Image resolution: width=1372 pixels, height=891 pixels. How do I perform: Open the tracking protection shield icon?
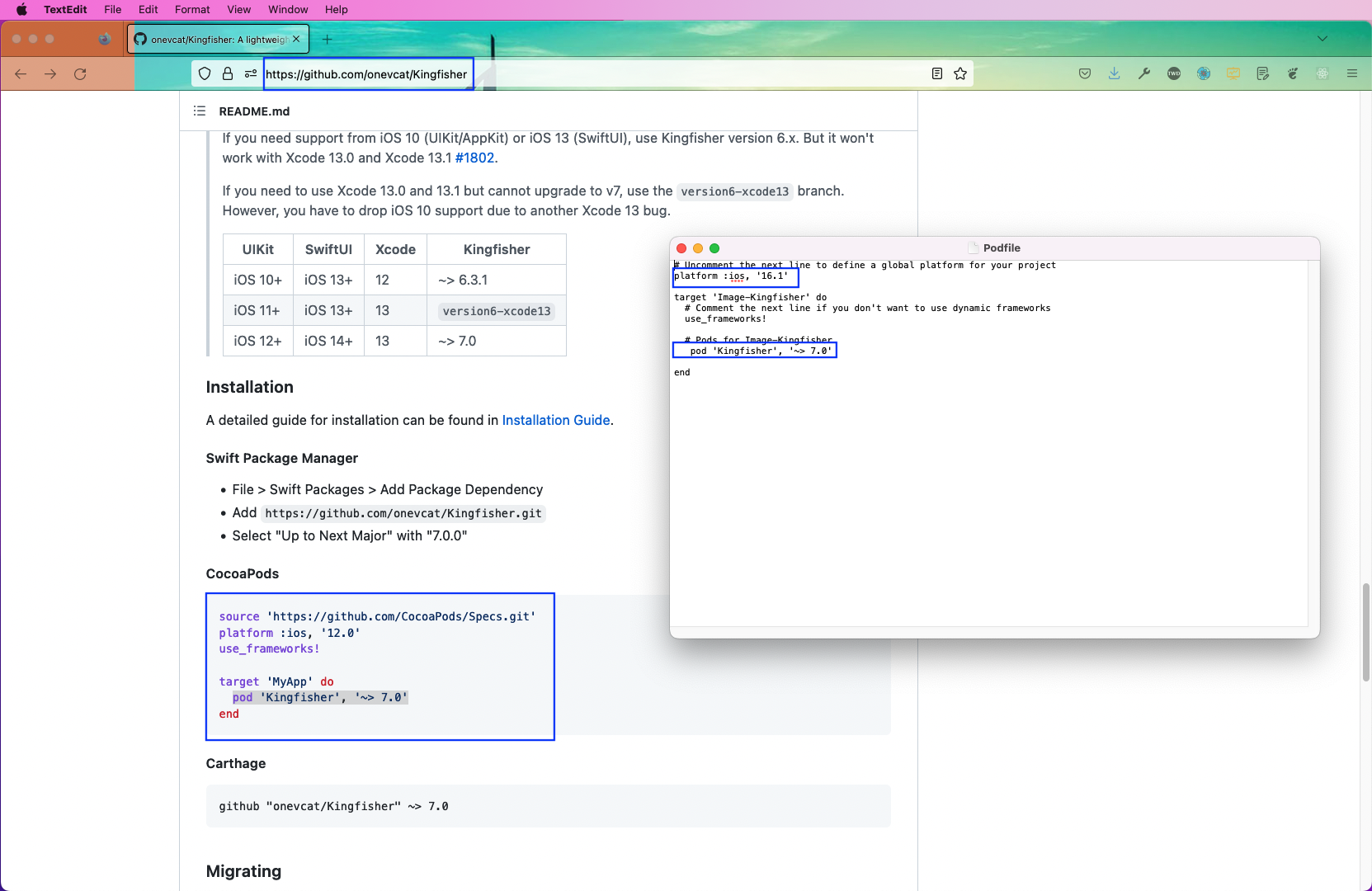tap(205, 73)
